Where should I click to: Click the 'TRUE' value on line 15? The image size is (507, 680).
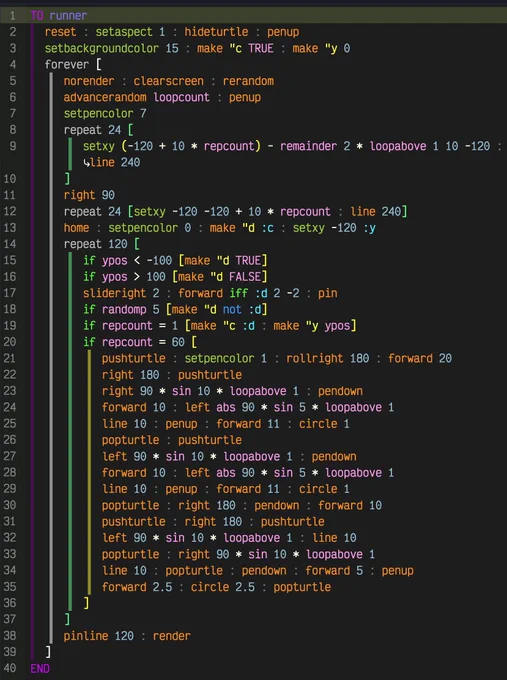pyautogui.click(x=248, y=260)
